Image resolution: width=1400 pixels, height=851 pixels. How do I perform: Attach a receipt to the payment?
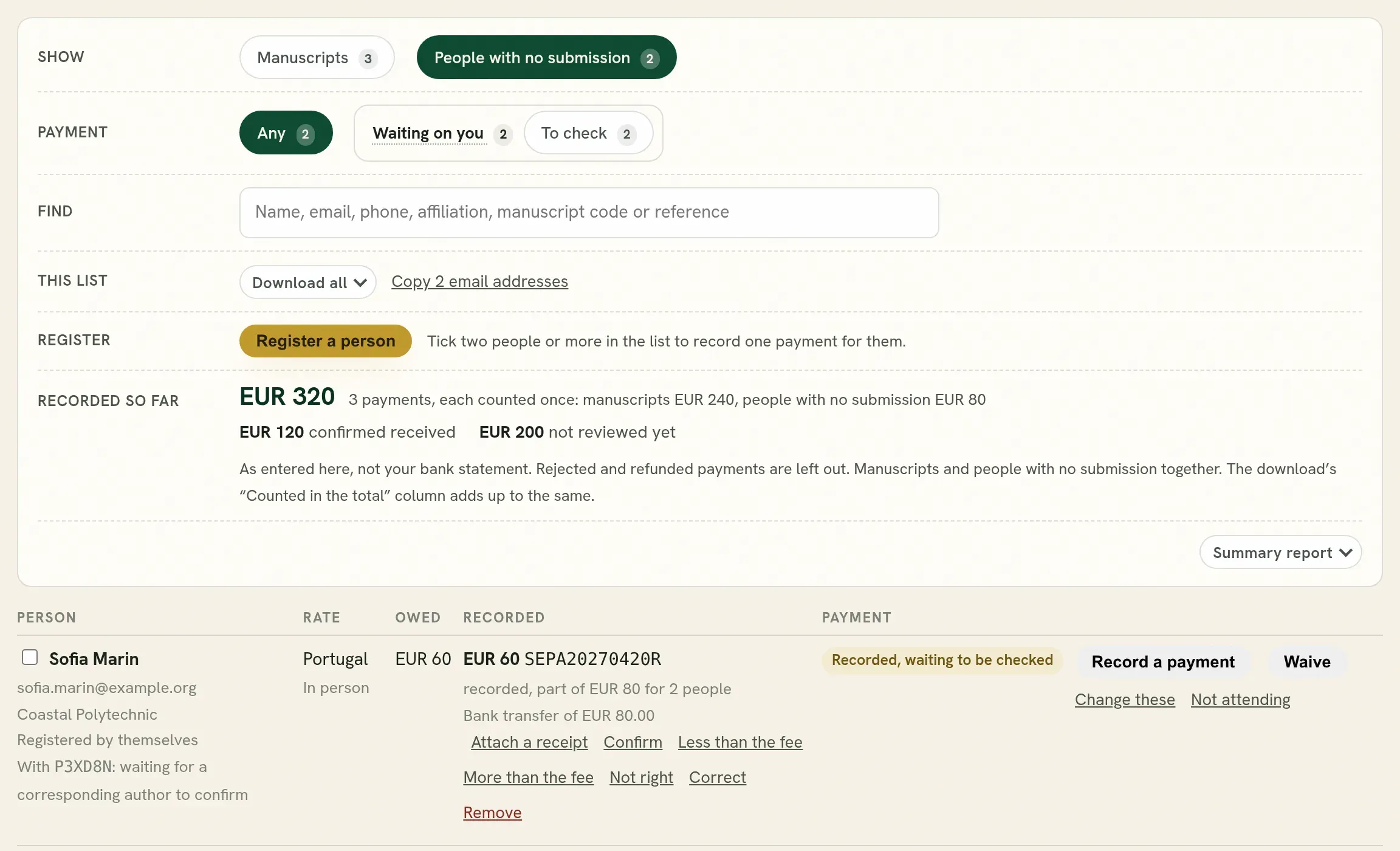(529, 742)
